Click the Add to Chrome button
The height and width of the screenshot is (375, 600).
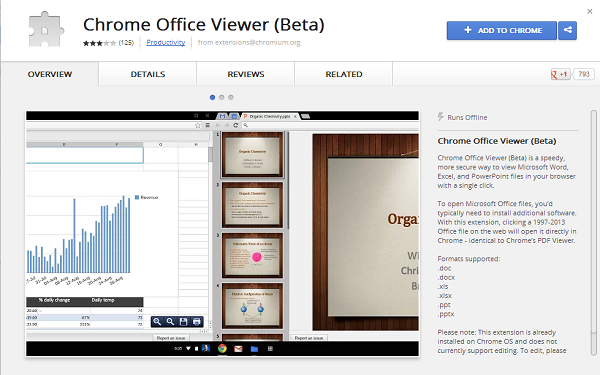[x=502, y=30]
